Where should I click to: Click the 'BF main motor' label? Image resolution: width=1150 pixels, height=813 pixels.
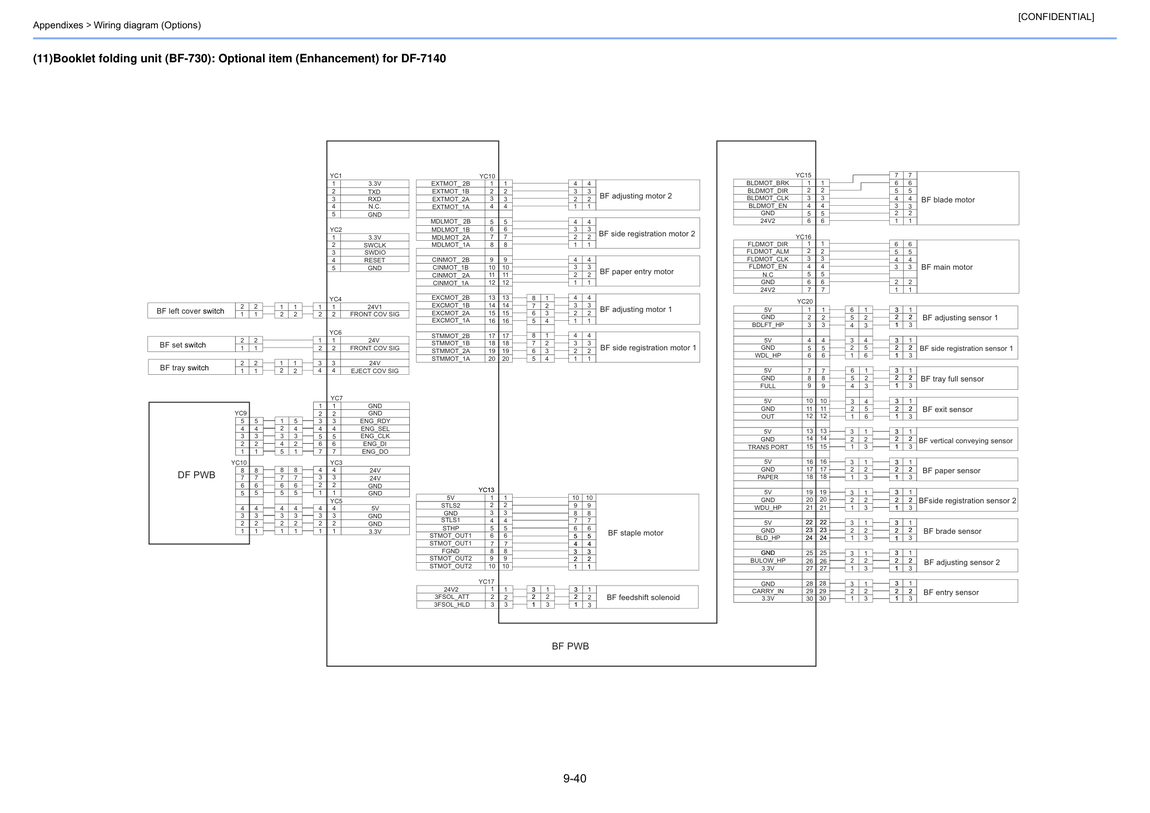[x=947, y=267]
